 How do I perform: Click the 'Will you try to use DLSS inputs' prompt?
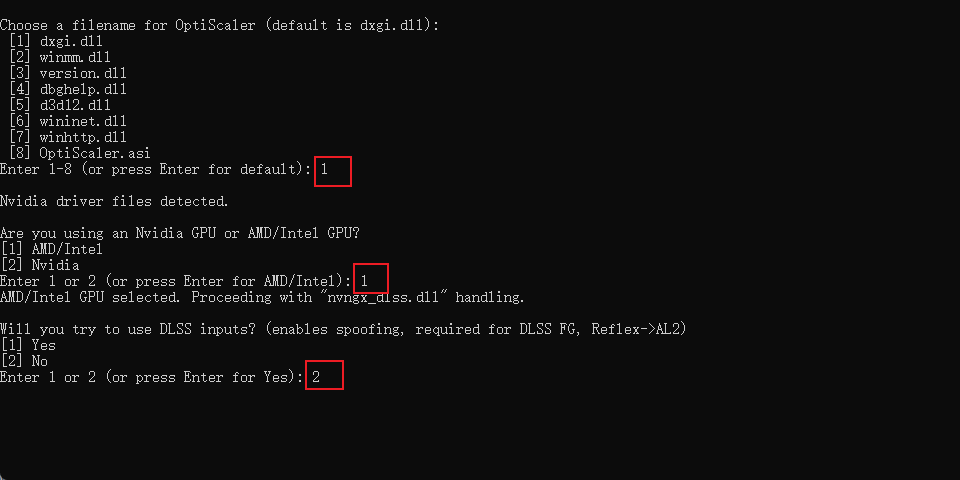(x=343, y=329)
